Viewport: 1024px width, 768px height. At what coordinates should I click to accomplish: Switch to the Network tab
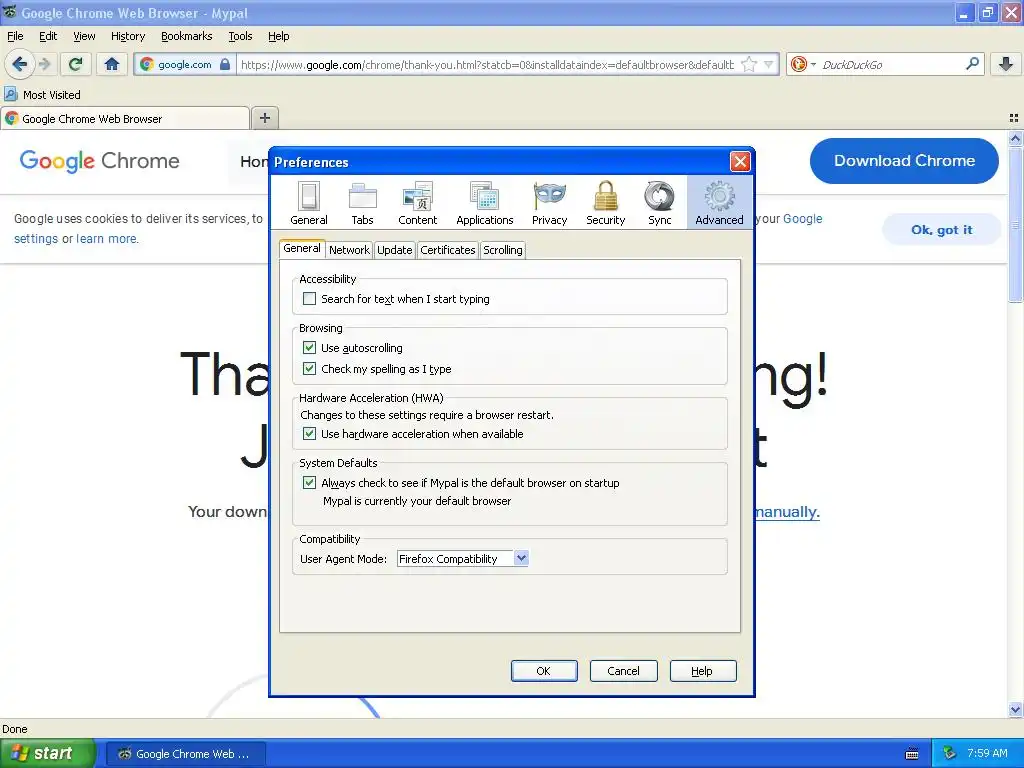349,249
